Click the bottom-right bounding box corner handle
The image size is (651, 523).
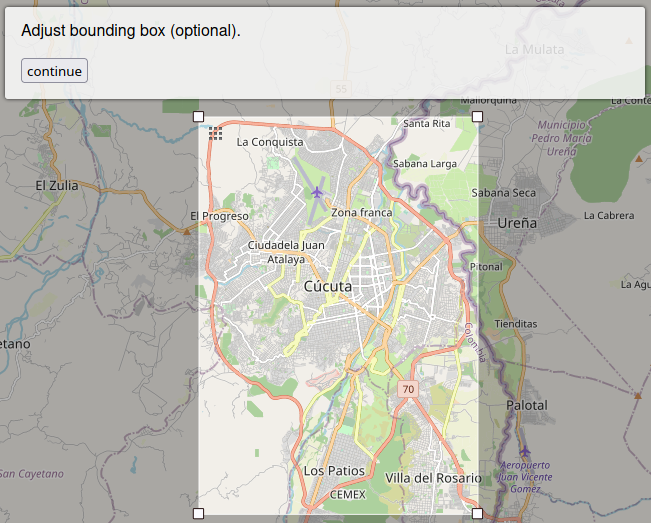click(x=477, y=513)
